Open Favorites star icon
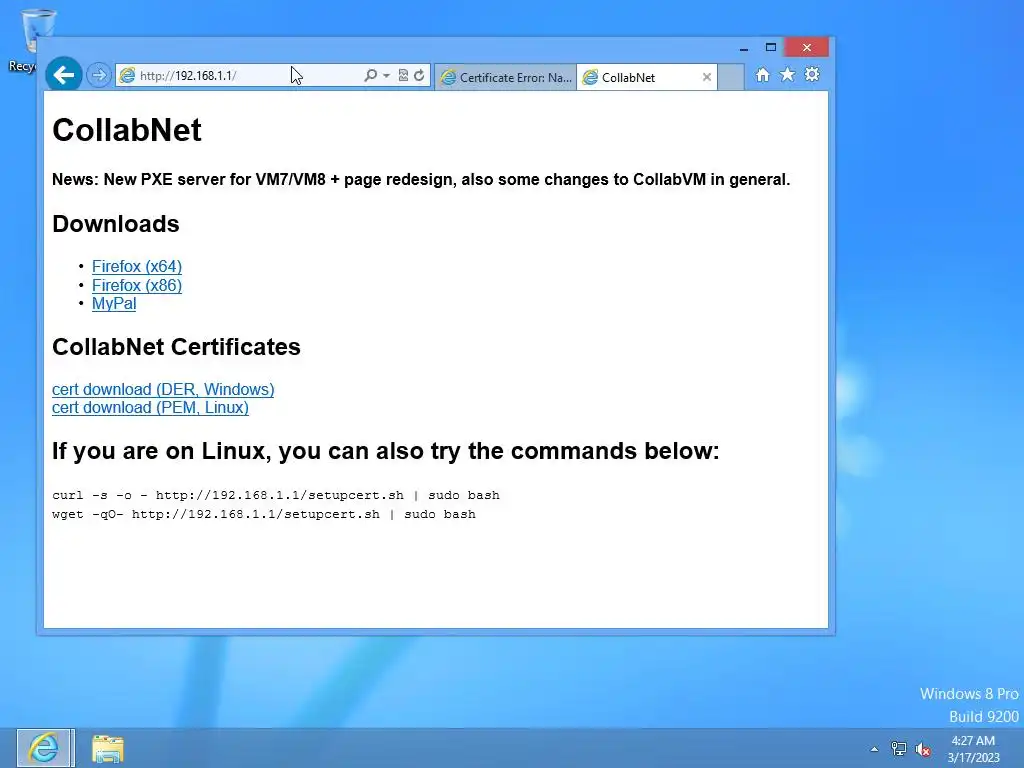1024x768 pixels. tap(788, 74)
